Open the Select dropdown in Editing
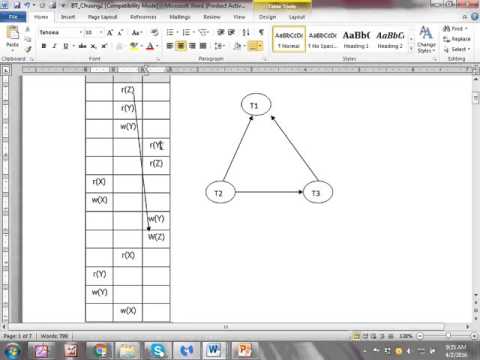Viewport: 480px width, 360px height. [456, 49]
